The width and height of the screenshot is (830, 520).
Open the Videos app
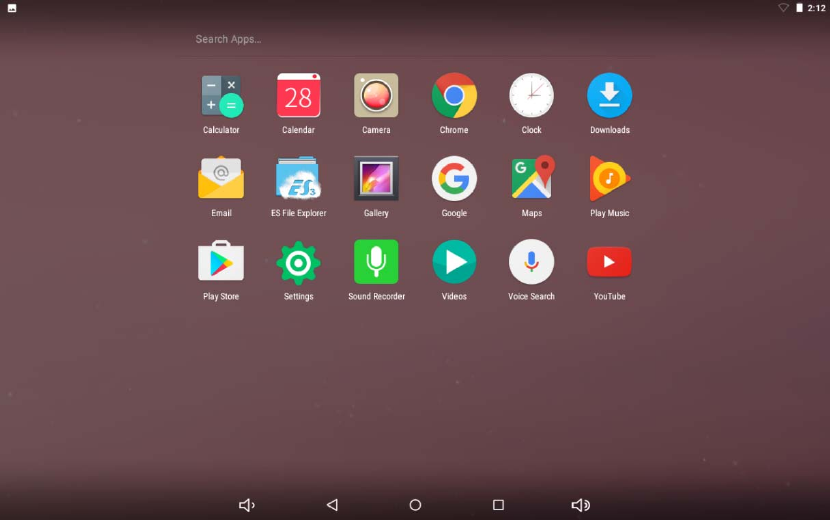click(x=454, y=262)
